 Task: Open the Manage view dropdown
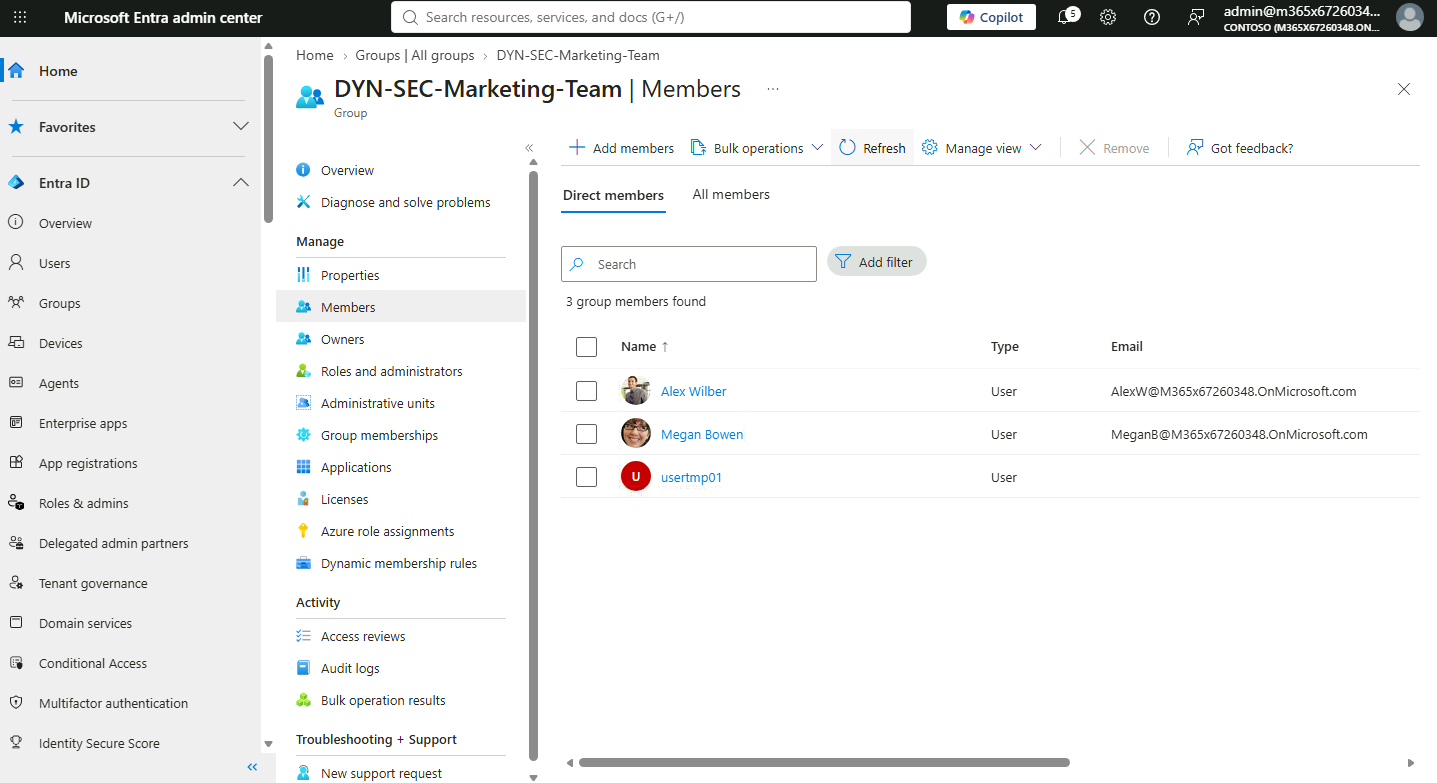tap(982, 148)
